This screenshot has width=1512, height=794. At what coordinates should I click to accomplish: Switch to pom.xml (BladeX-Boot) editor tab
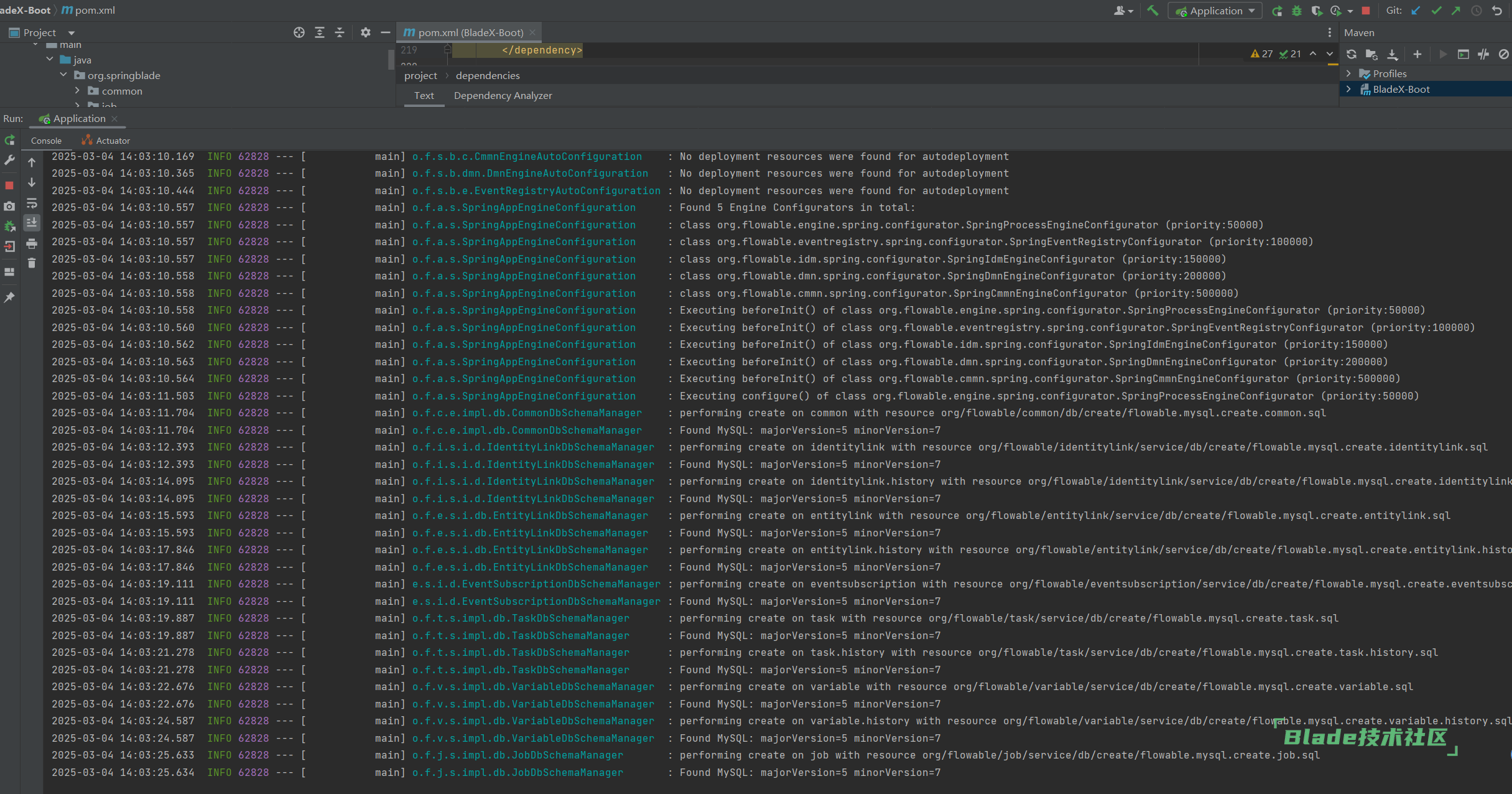(470, 32)
